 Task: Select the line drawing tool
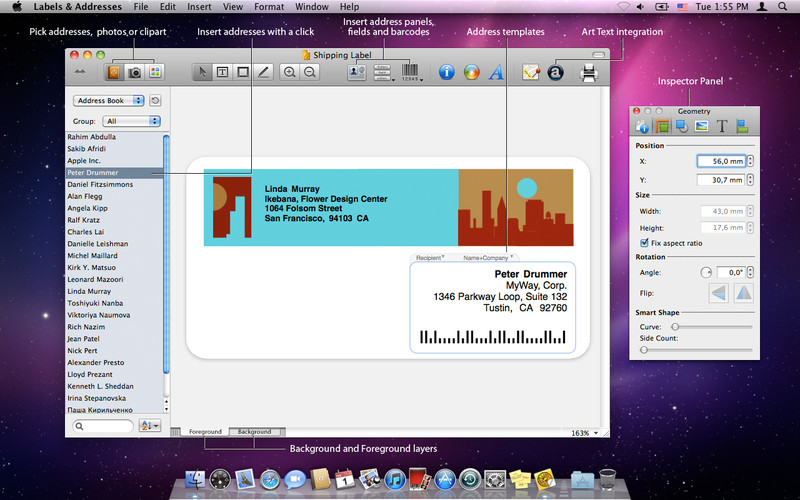pos(263,72)
